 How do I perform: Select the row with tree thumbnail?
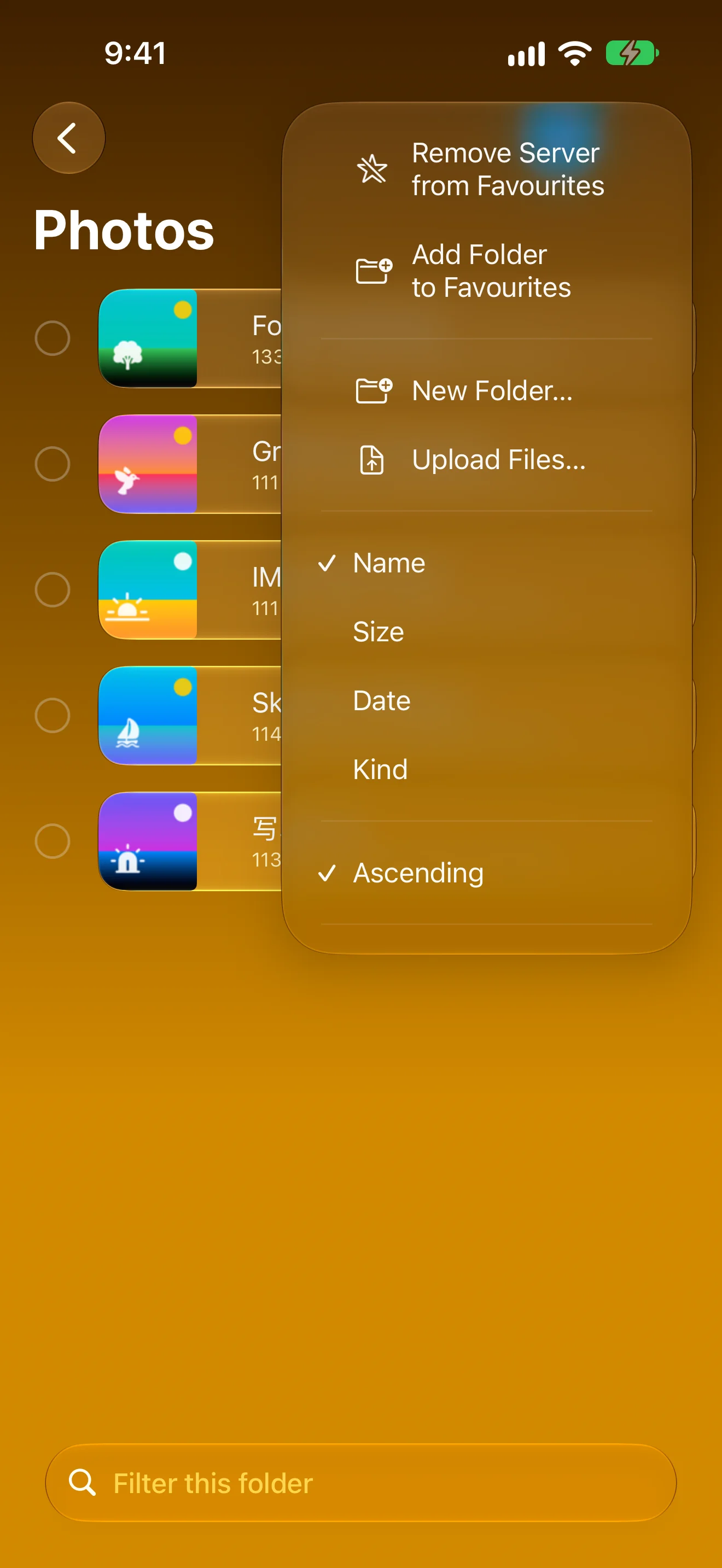point(53,338)
